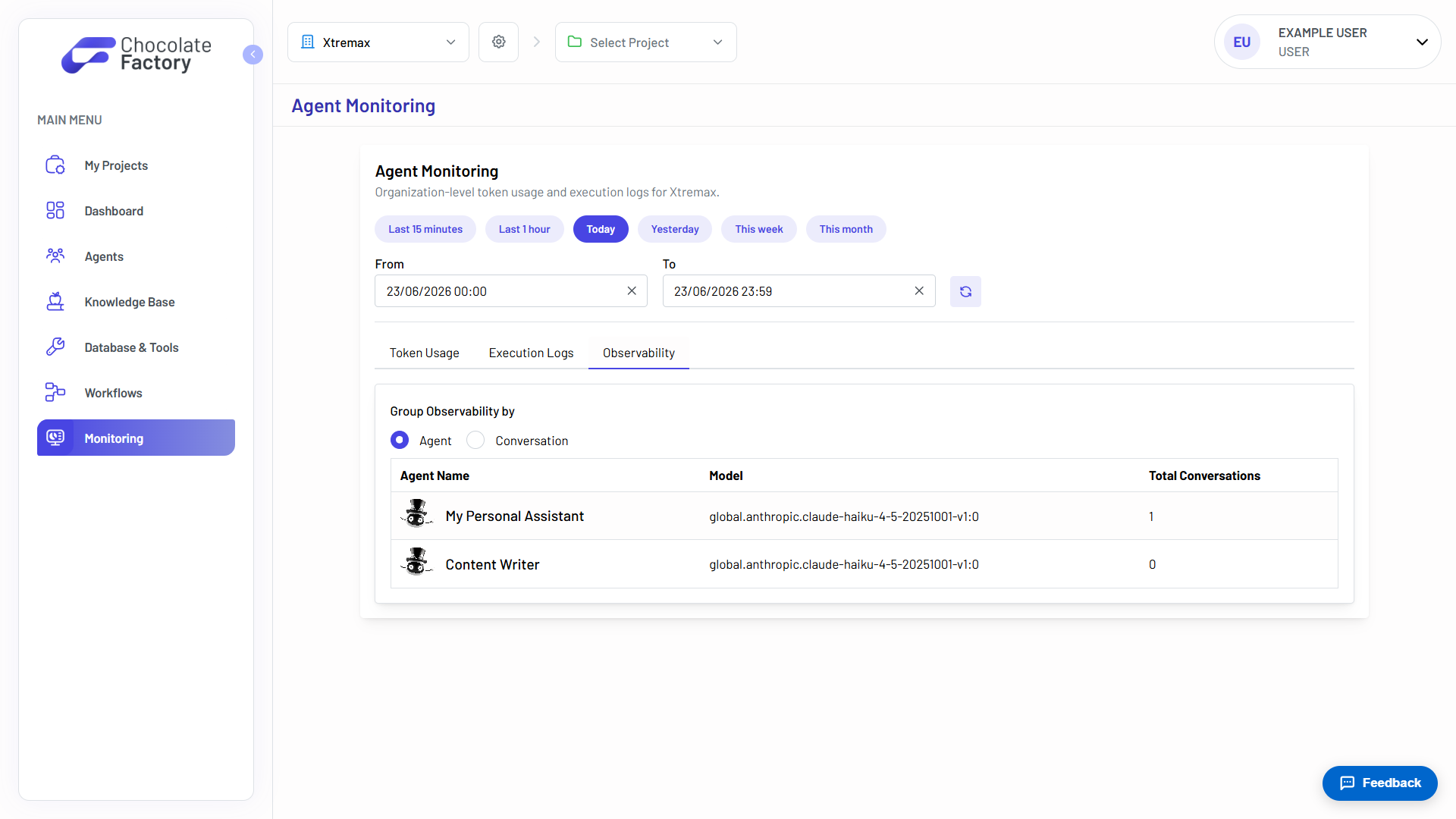Click the Agent Monitoring page title
1456x819 pixels.
coord(363,105)
